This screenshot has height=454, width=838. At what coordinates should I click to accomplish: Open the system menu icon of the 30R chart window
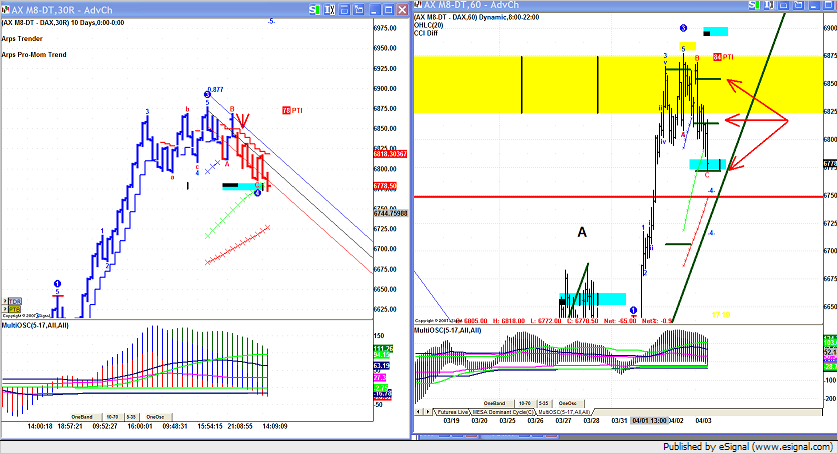click(x=6, y=9)
